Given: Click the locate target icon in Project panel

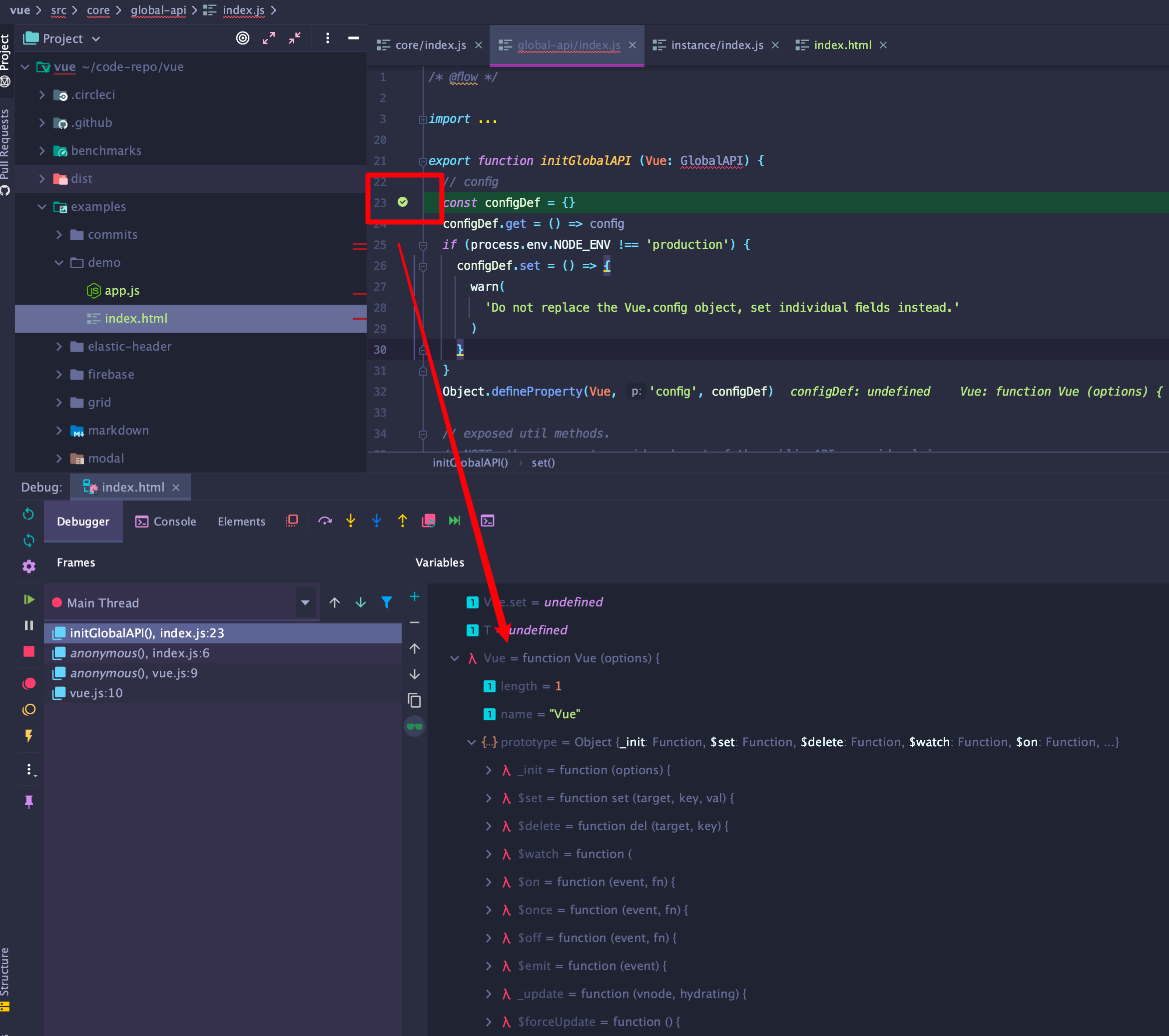Looking at the screenshot, I should click(242, 38).
